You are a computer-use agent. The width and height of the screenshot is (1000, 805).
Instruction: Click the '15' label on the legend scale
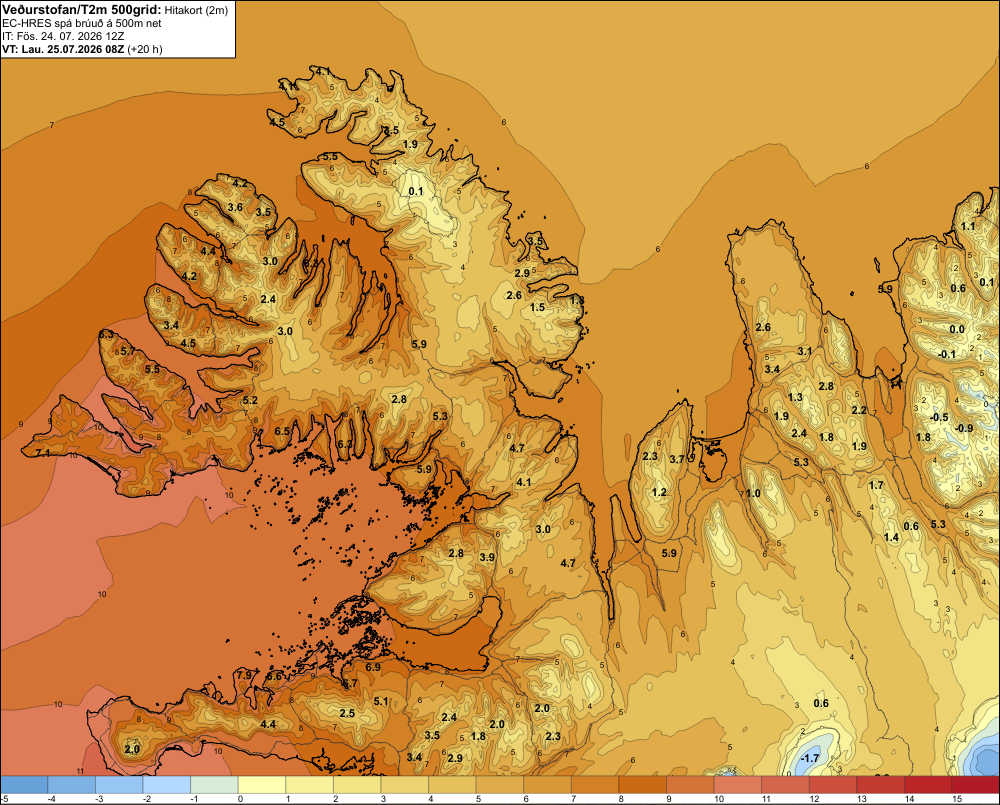[x=956, y=799]
